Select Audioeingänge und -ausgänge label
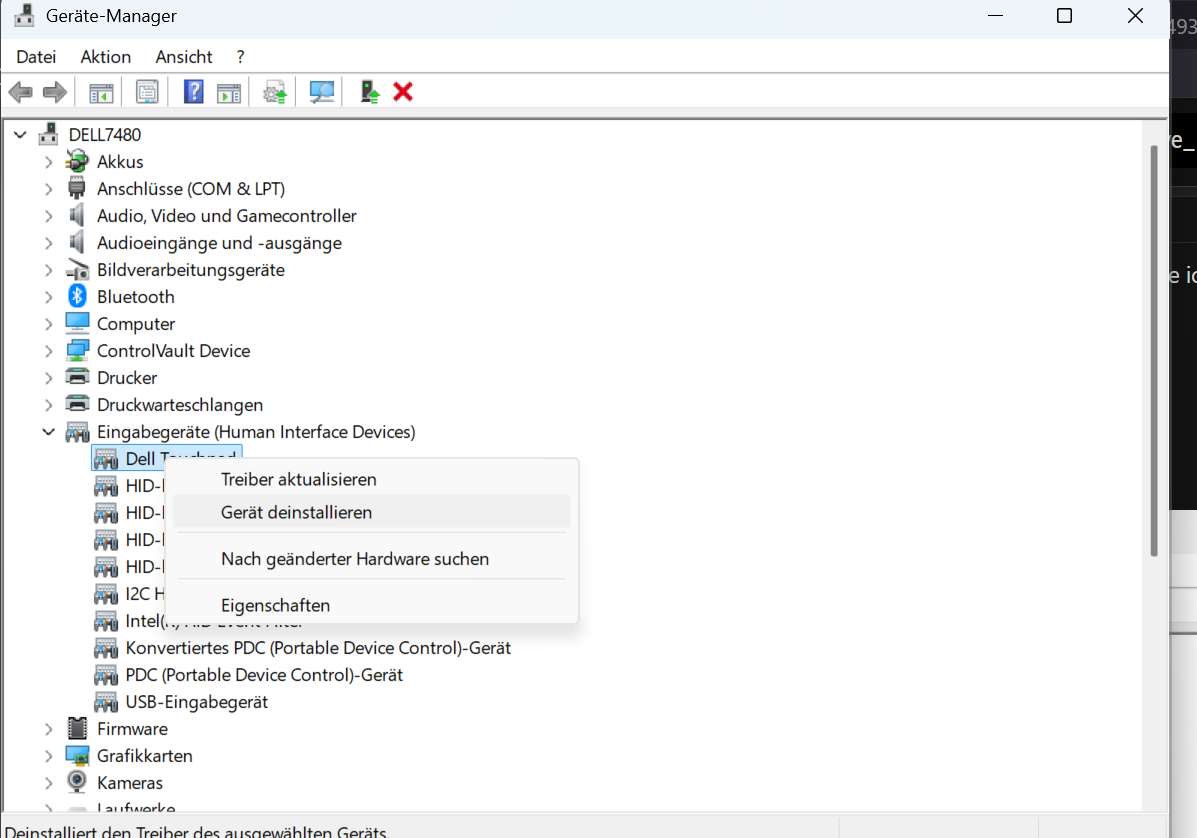Image resolution: width=1197 pixels, height=838 pixels. 219,243
